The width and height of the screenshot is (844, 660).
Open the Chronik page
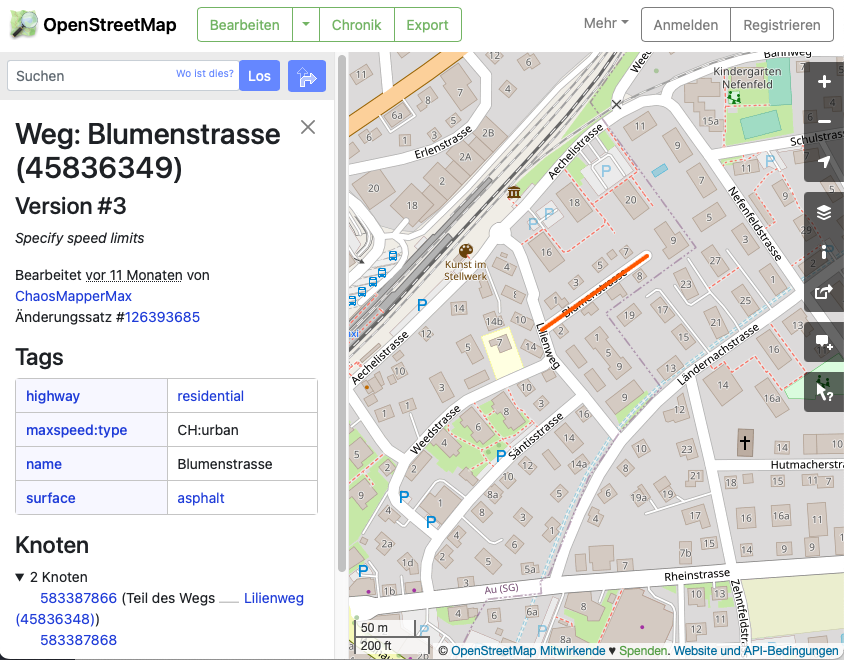[x=356, y=25]
